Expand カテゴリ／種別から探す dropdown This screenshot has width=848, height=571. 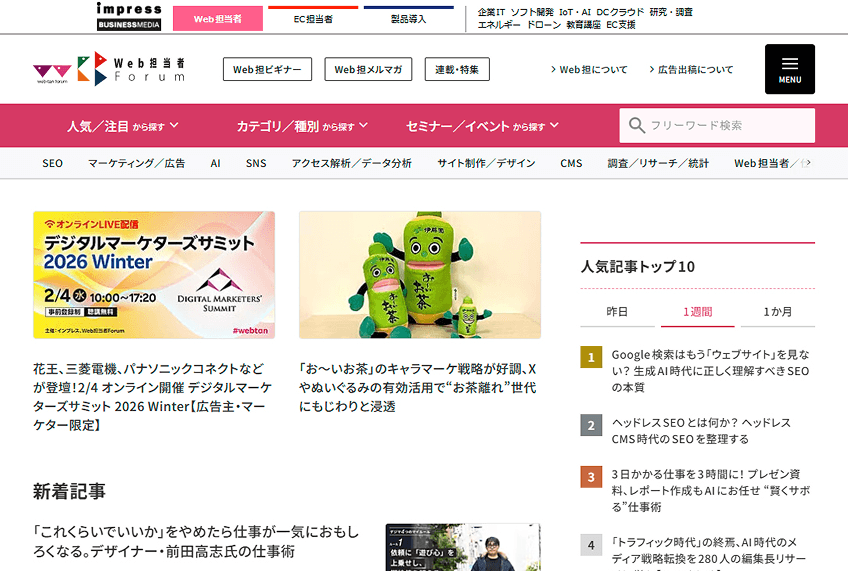click(302, 126)
